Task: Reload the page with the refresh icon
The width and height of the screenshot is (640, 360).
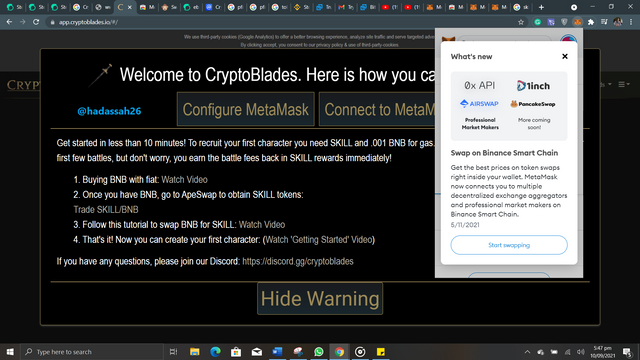Action: coord(36,22)
